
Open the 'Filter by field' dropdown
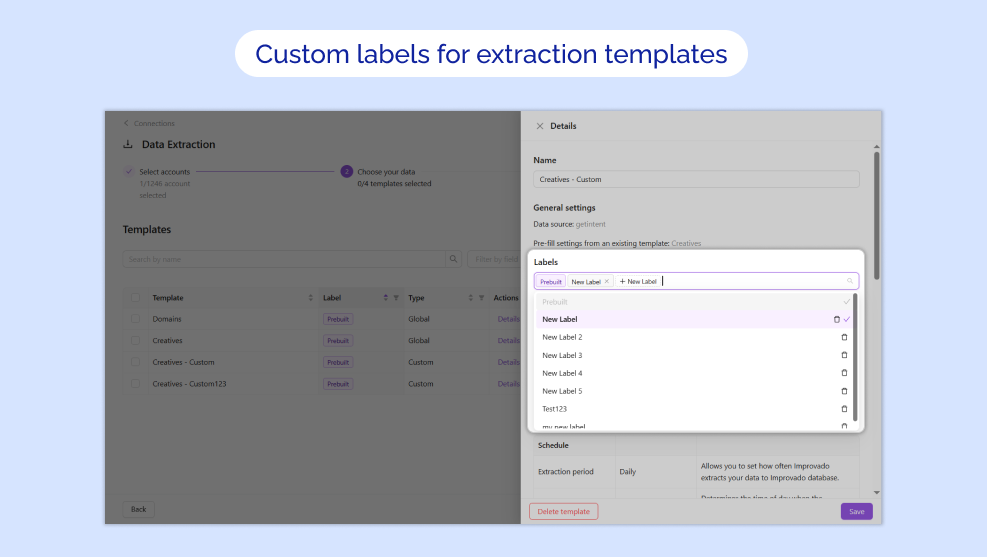point(493,259)
